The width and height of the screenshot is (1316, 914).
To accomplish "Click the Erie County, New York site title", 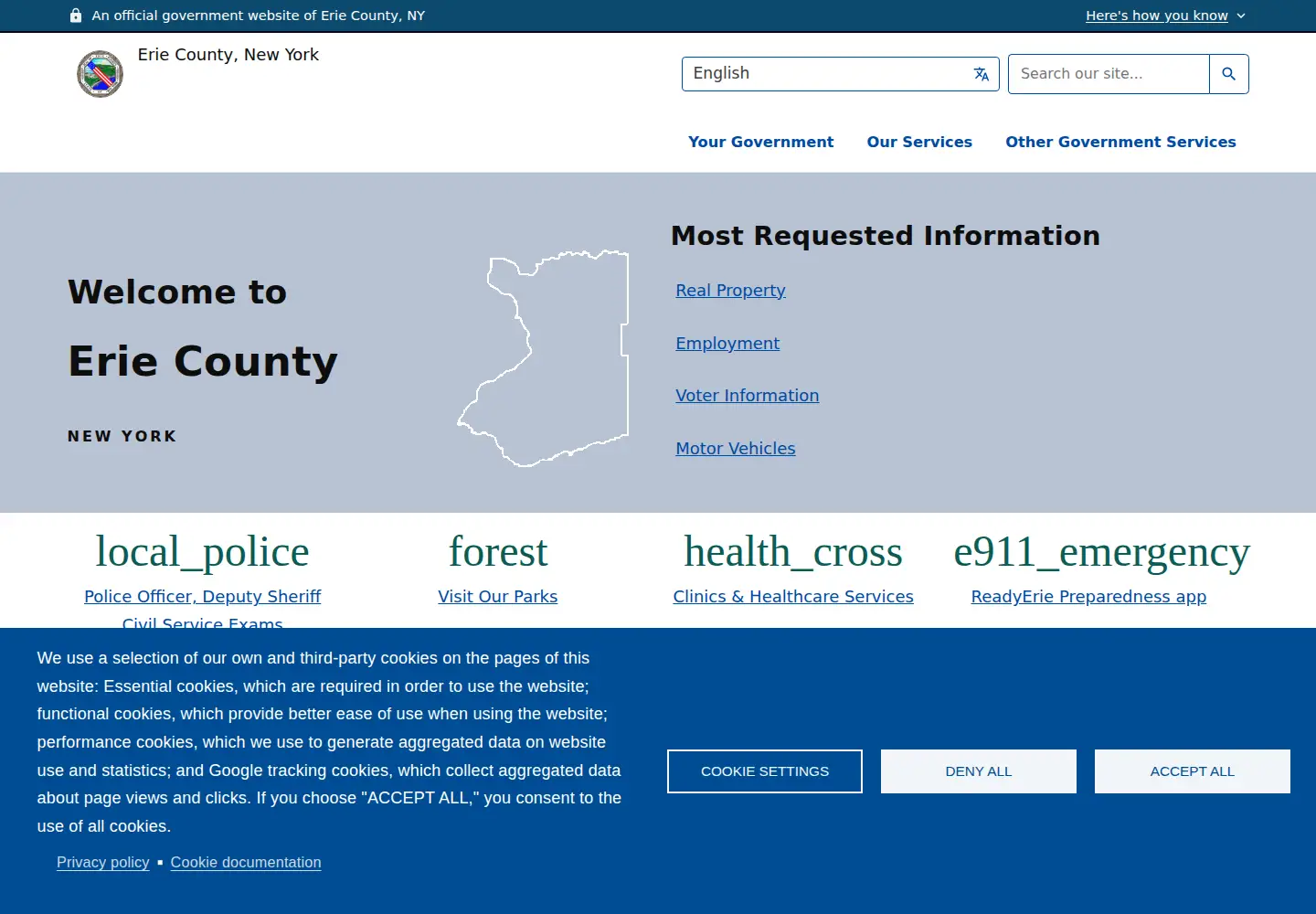I will 228,55.
